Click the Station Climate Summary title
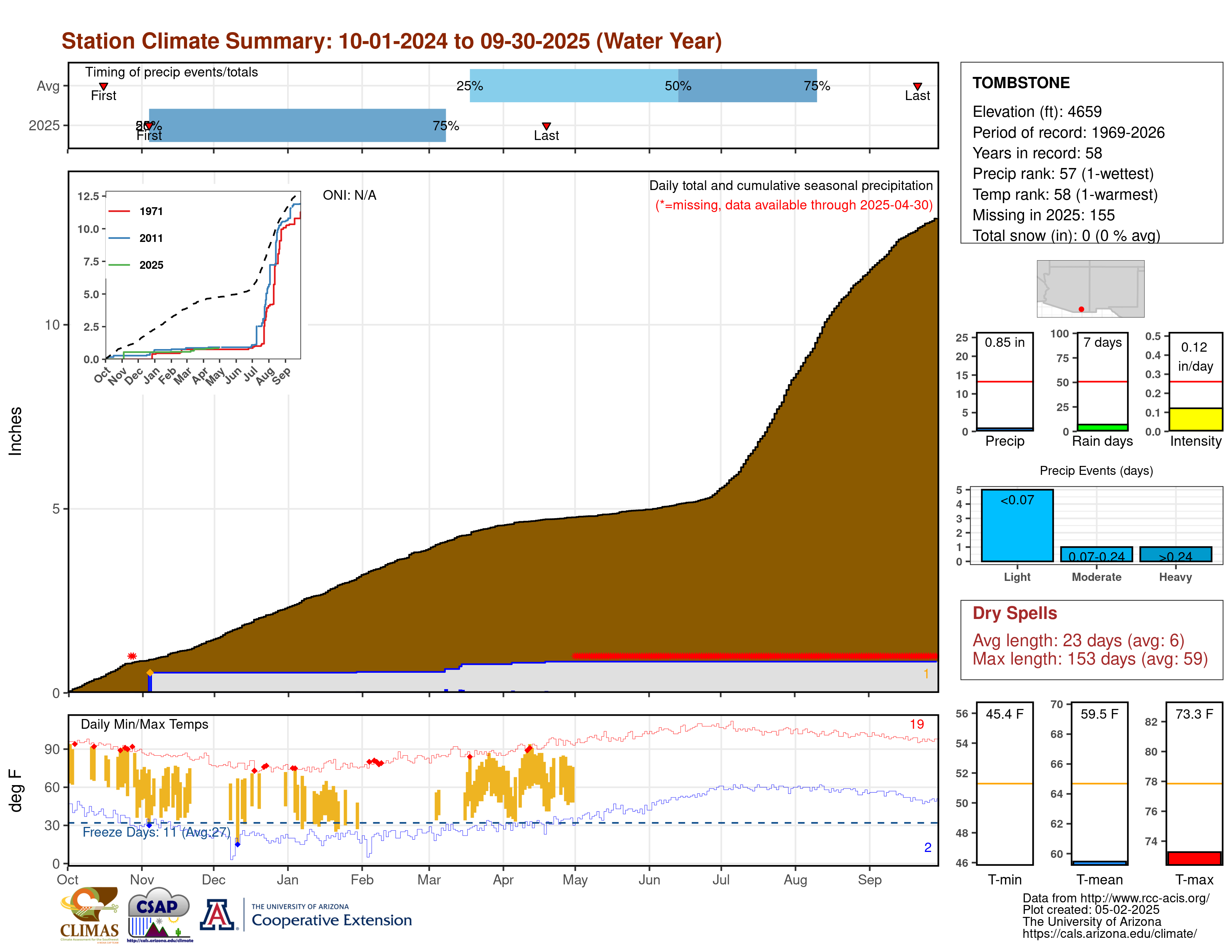This screenshot has width=1232, height=952. pyautogui.click(x=392, y=41)
